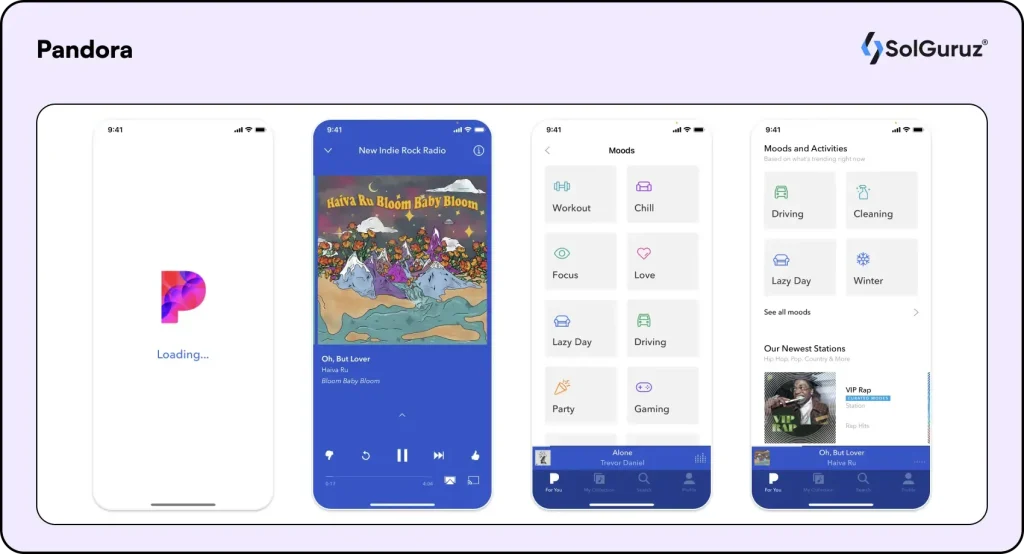Click the Party carrot icon
The width and height of the screenshot is (1024, 554).
pyautogui.click(x=562, y=387)
